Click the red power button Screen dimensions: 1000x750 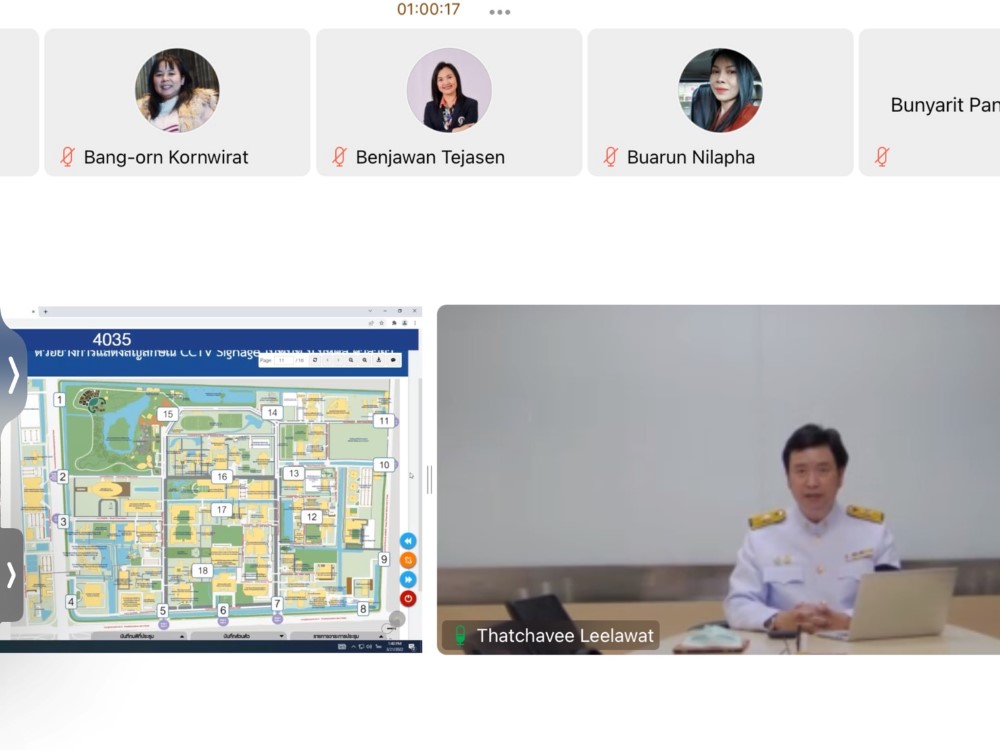(408, 598)
